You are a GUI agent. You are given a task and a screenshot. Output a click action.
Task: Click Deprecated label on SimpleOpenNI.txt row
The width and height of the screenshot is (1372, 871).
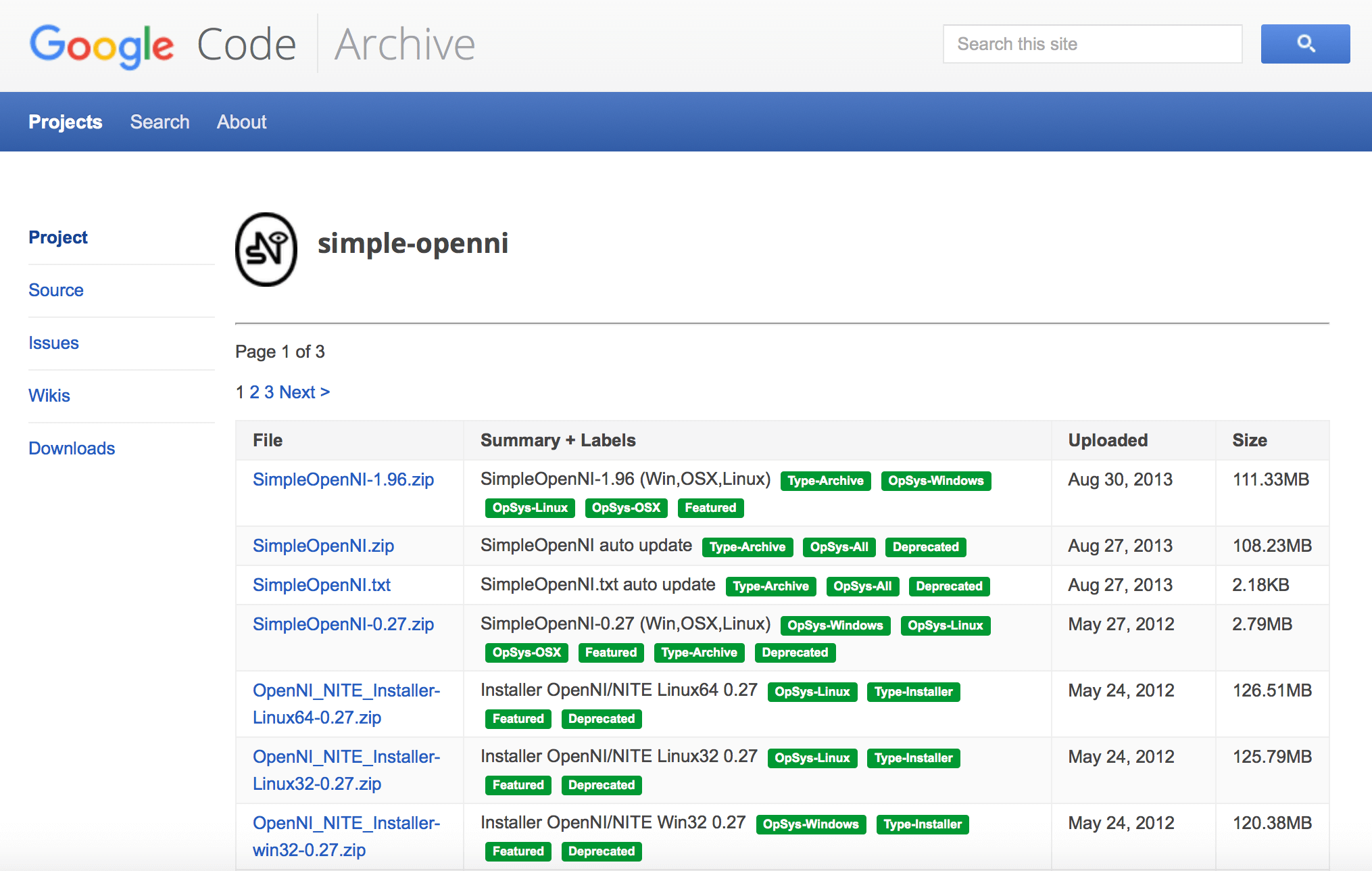click(x=949, y=586)
